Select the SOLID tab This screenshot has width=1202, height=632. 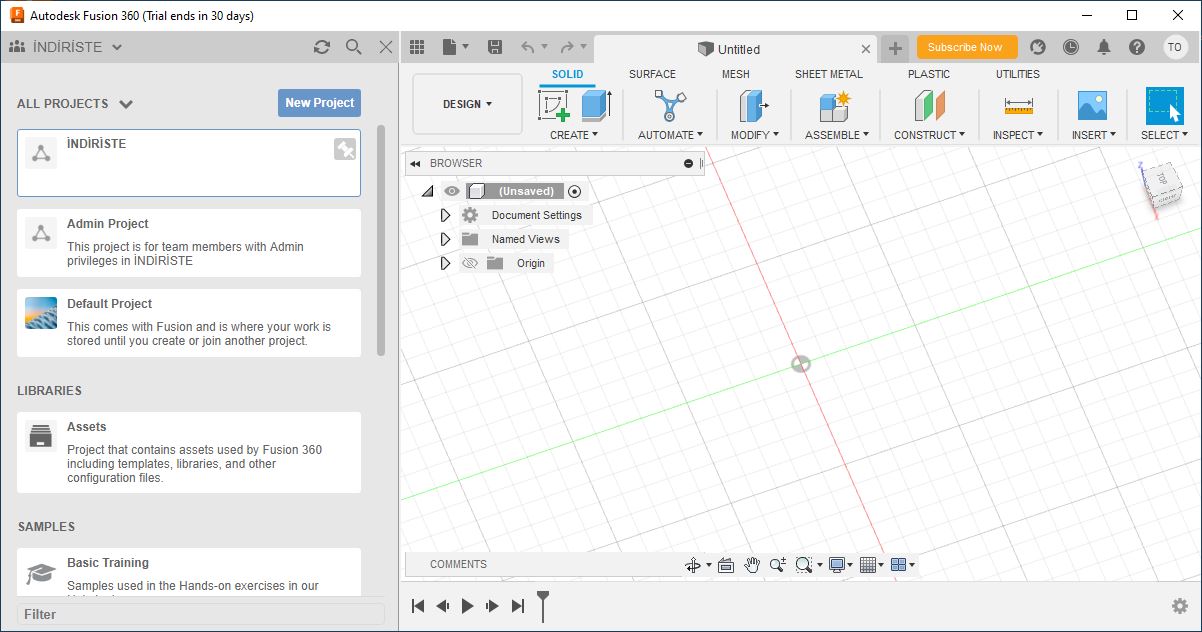pyautogui.click(x=568, y=74)
